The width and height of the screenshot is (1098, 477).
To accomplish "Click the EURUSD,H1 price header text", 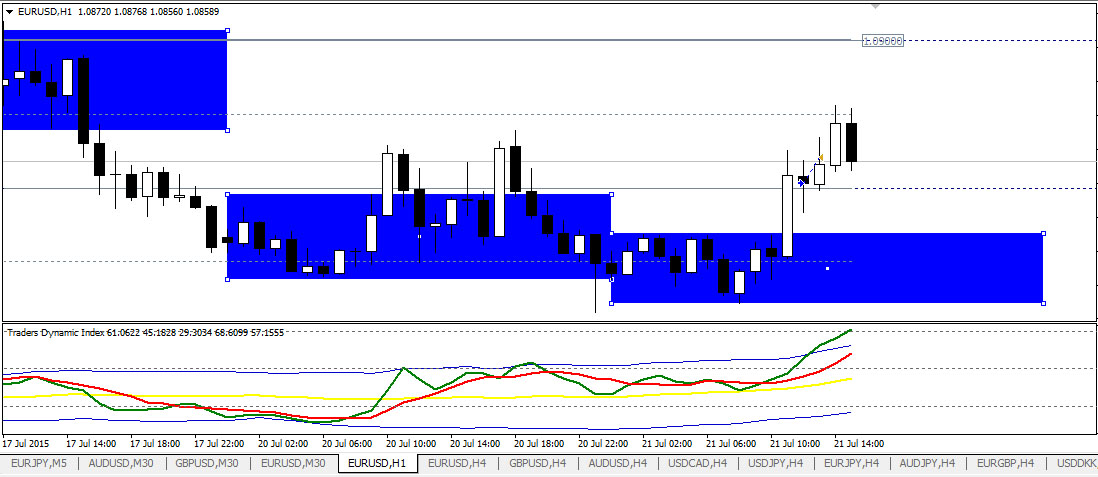I will (x=118, y=12).
